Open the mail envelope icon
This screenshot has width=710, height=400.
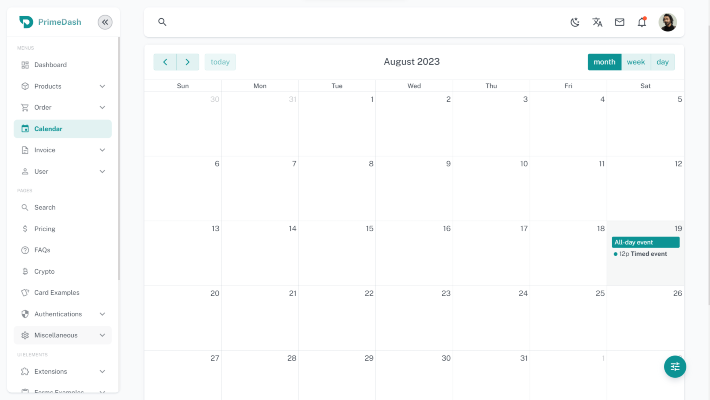pyautogui.click(x=619, y=22)
